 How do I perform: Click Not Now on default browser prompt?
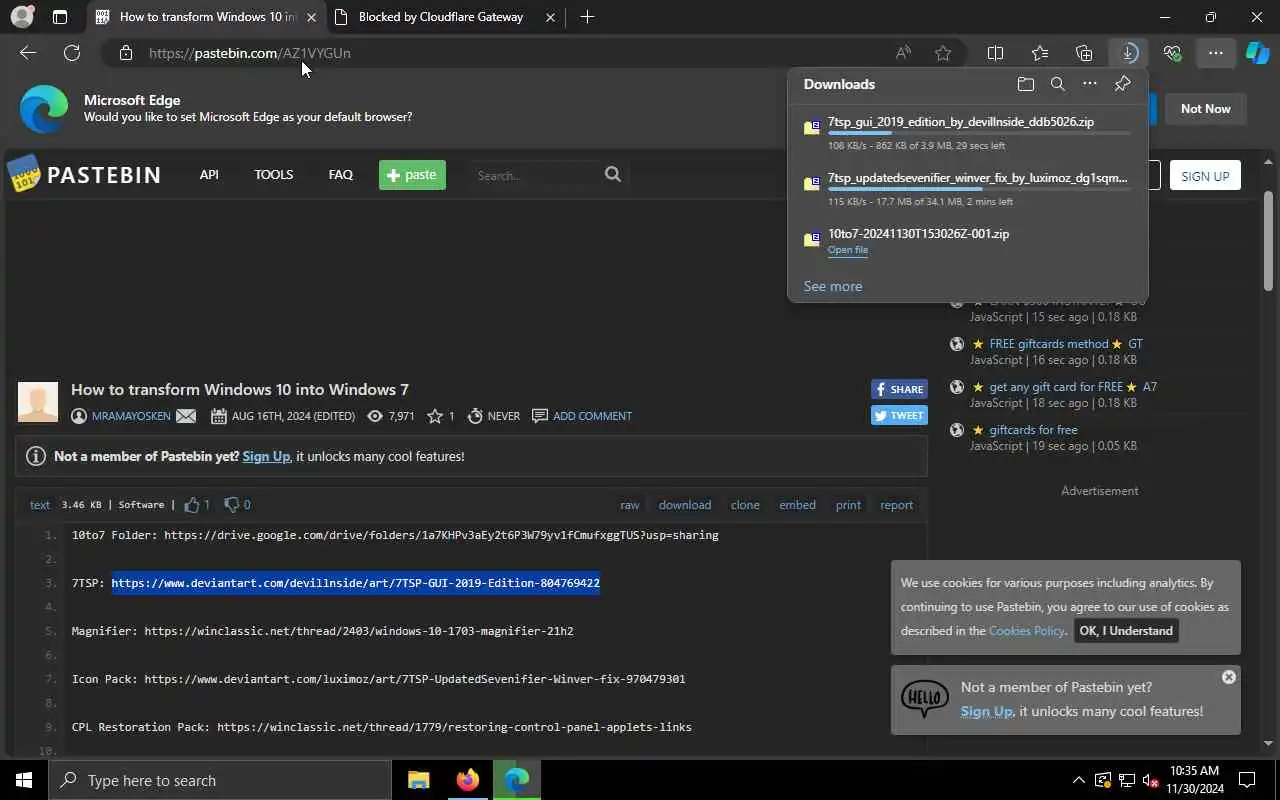(1205, 109)
